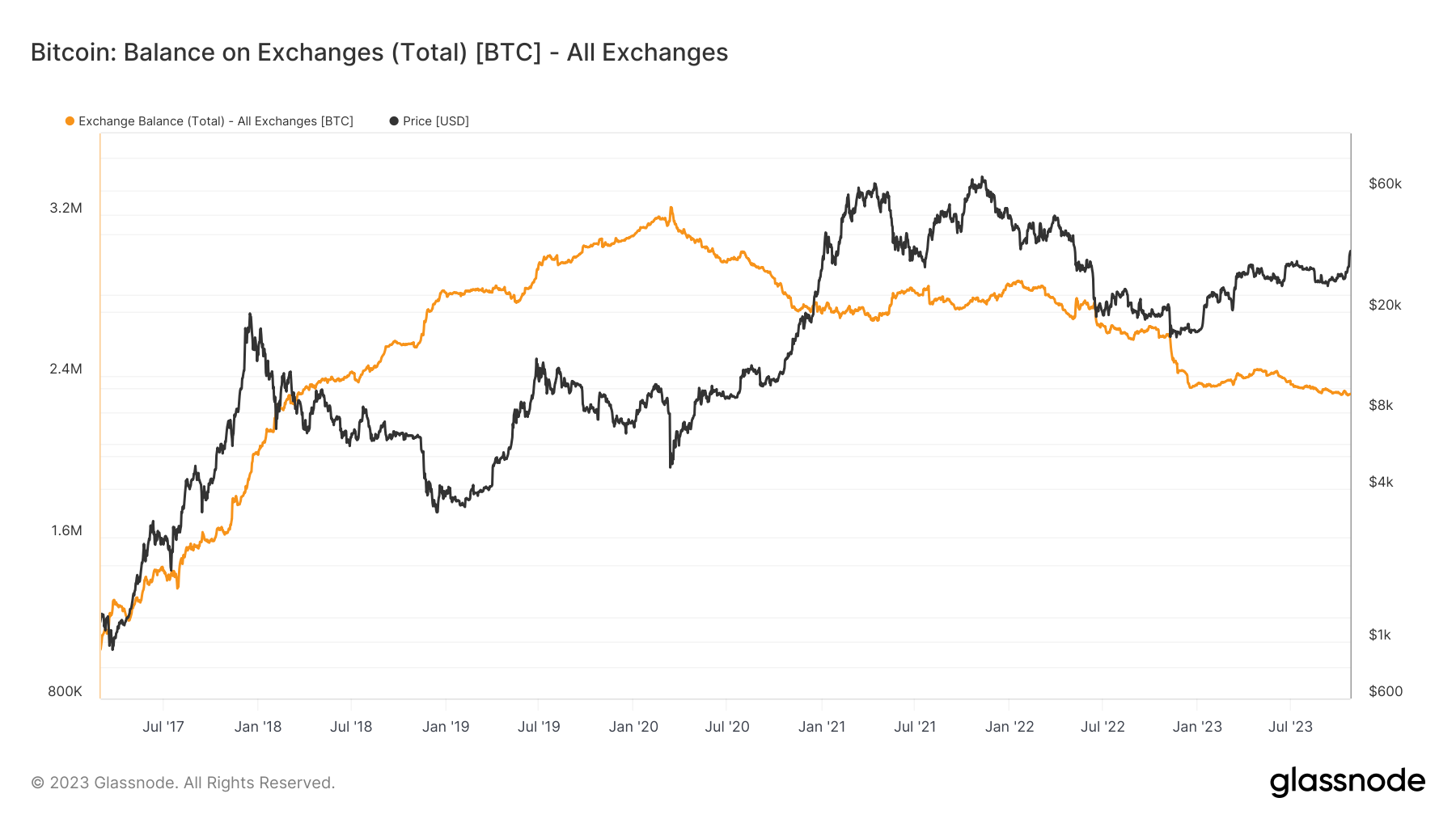Click the Bitcoin Balance on Exchanges title

[x=379, y=53]
